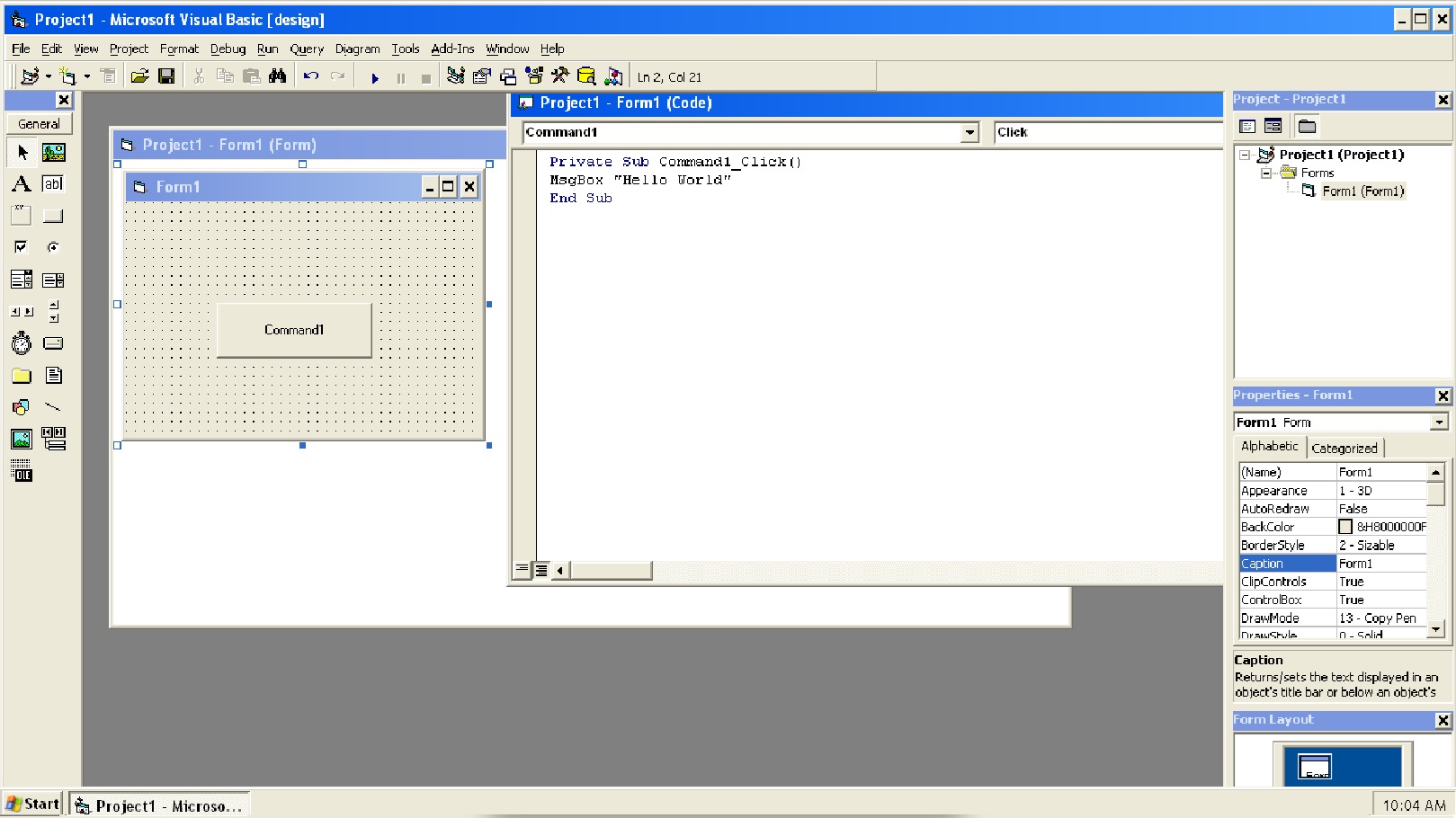Viewport: 1456px width, 818px height.
Task: Open the Menu Editor from the toolbar
Action: pyautogui.click(x=108, y=76)
